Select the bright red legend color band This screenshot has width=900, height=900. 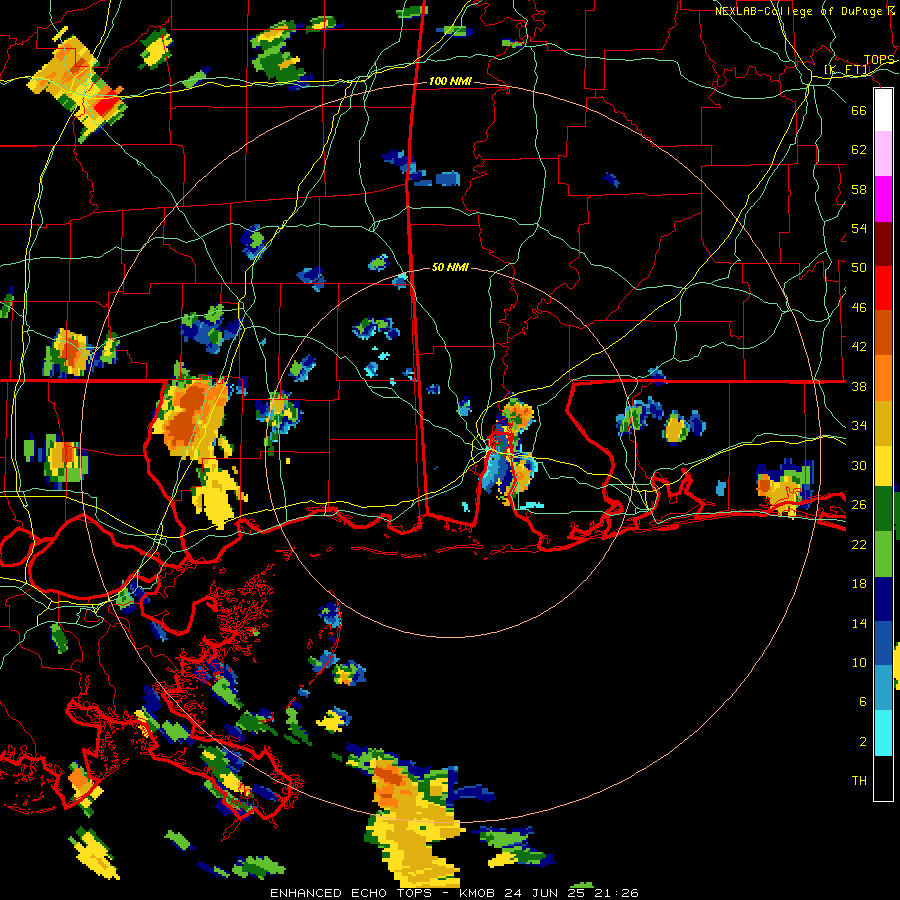click(x=883, y=288)
